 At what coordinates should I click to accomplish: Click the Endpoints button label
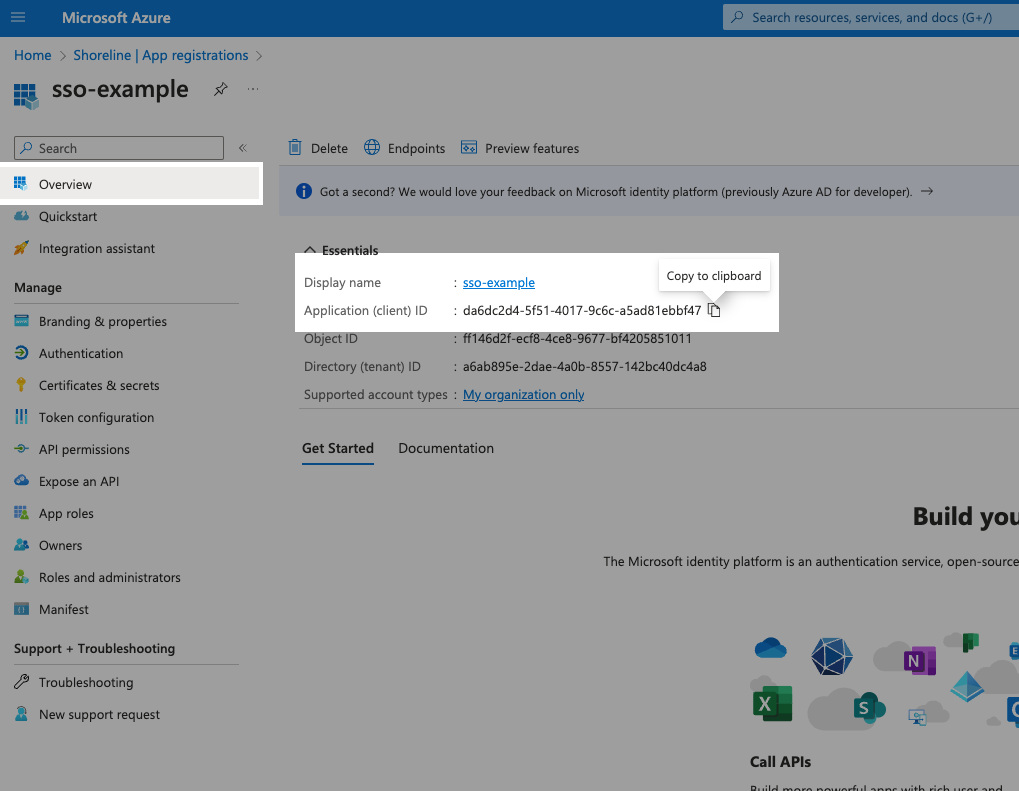click(x=416, y=148)
